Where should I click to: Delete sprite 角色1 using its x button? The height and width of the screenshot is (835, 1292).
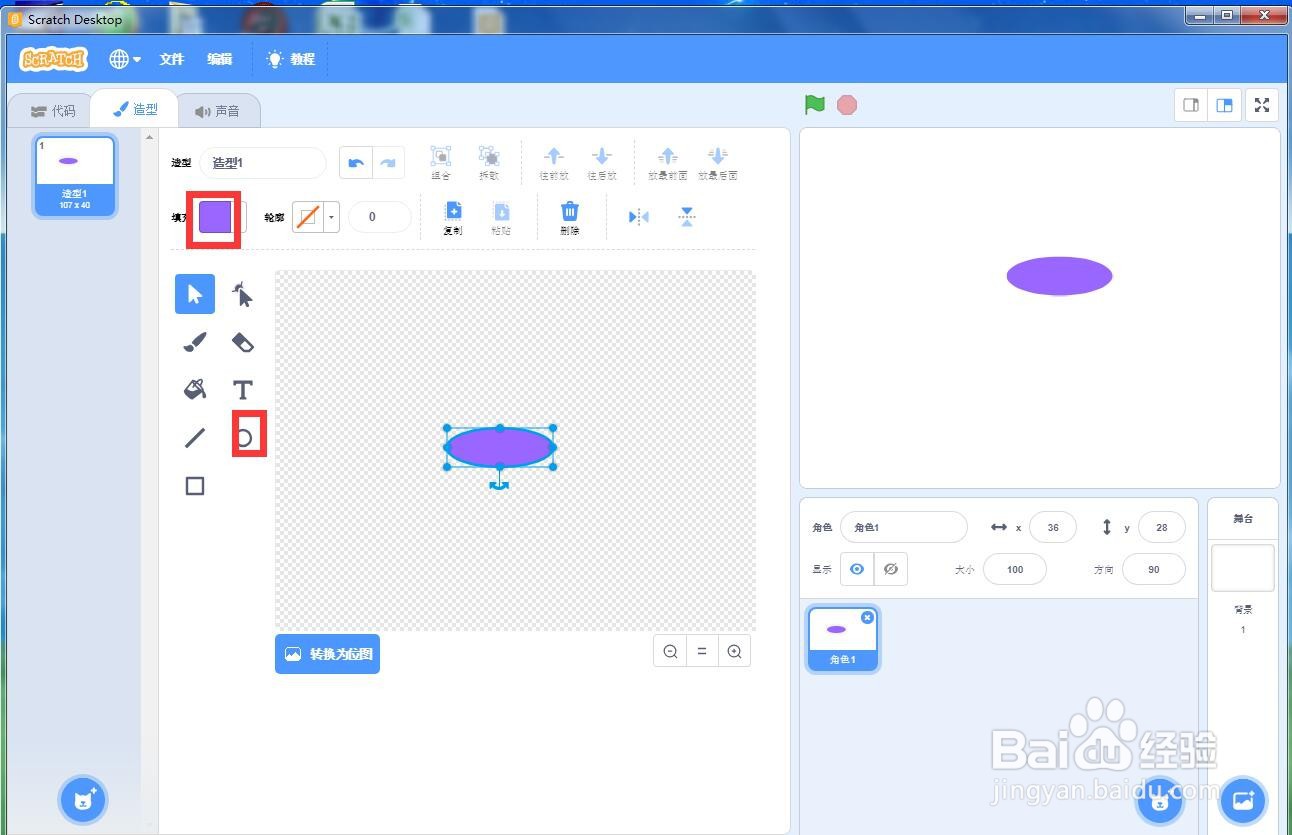[867, 617]
